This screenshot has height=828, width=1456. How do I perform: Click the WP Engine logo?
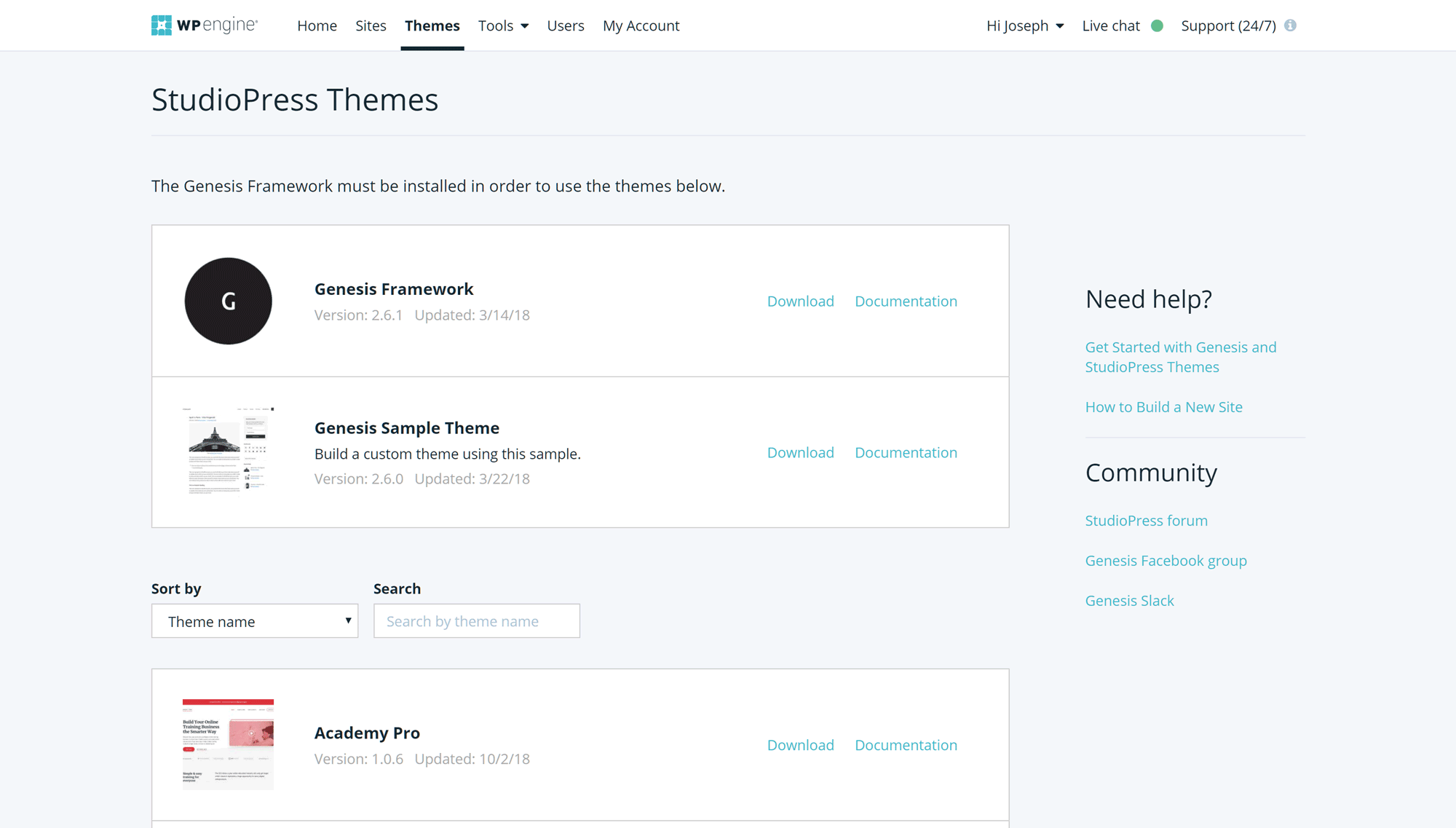[204, 25]
